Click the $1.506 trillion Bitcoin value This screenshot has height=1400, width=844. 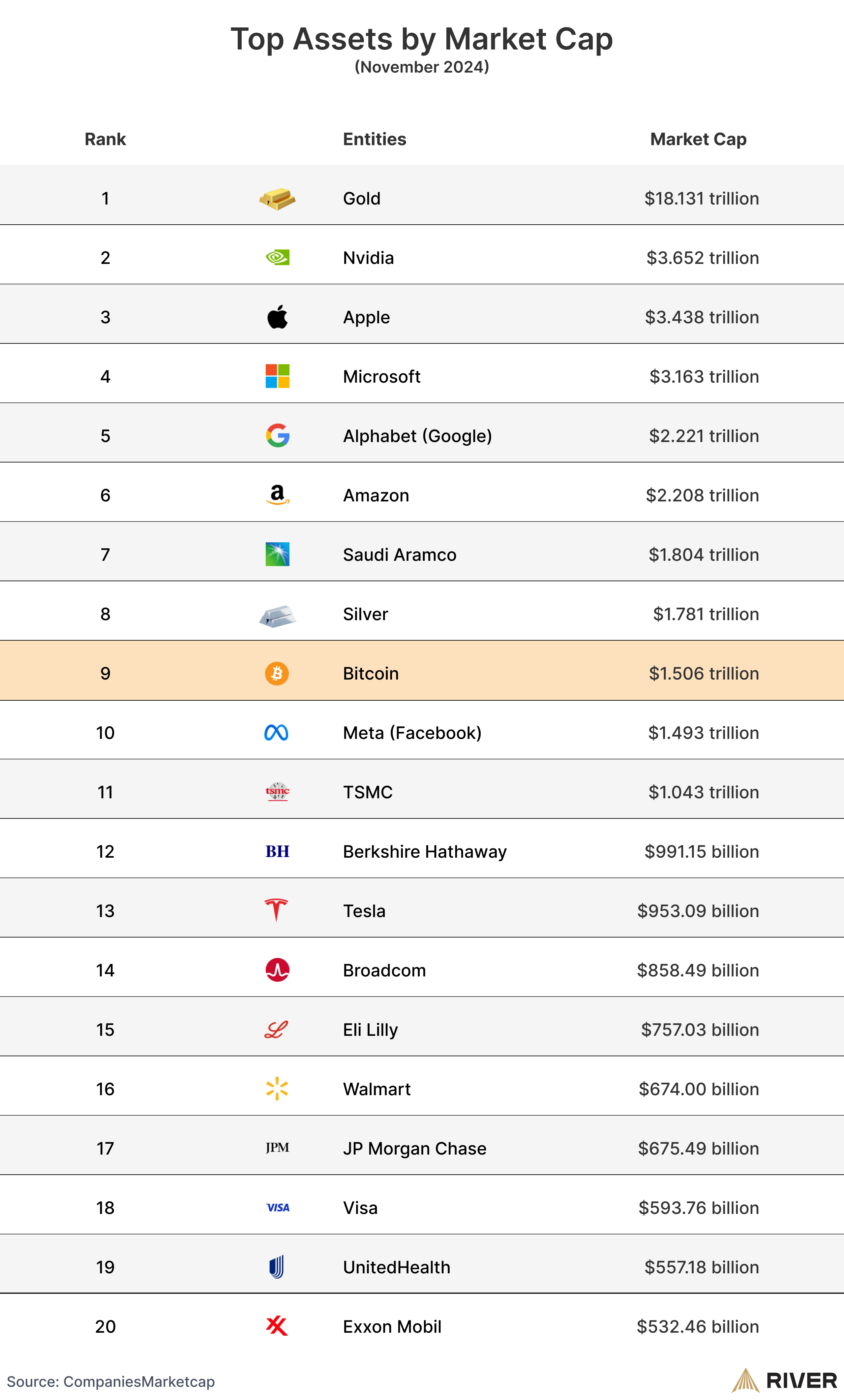(704, 673)
